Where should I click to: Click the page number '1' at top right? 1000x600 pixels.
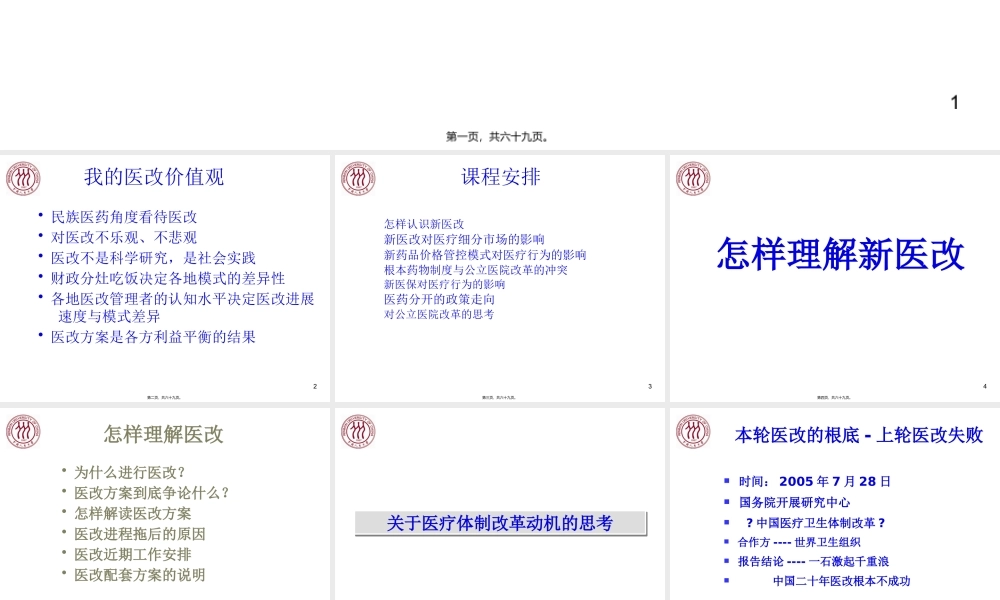coord(953,103)
